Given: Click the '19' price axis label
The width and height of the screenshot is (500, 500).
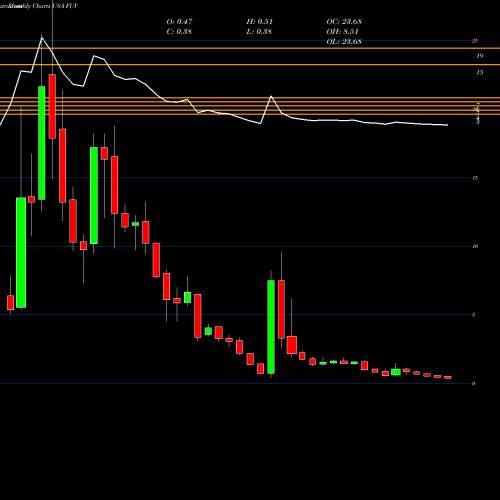Looking at the screenshot, I should [480, 56].
